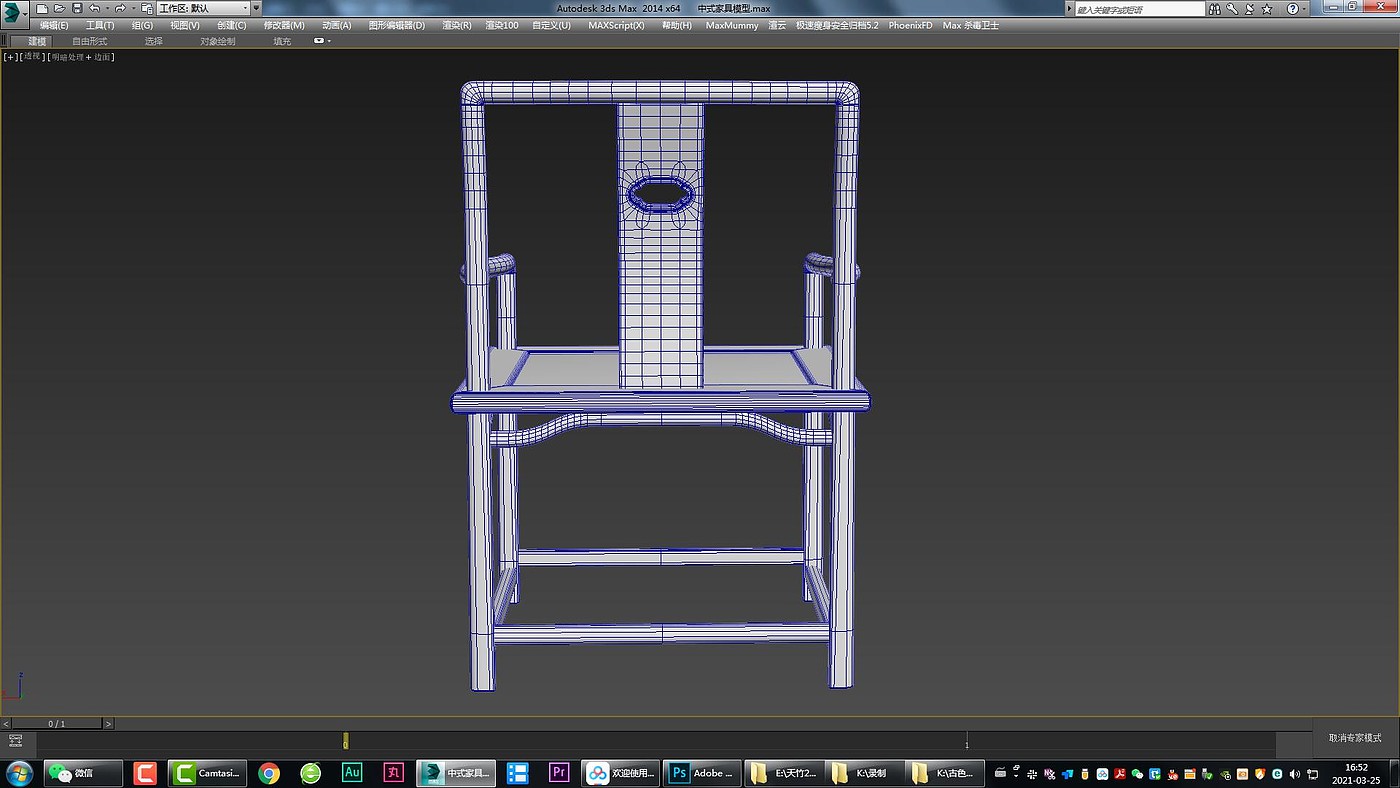
Task: Click the time slider 0 / 1 handle
Action: pyautogui.click(x=57, y=723)
